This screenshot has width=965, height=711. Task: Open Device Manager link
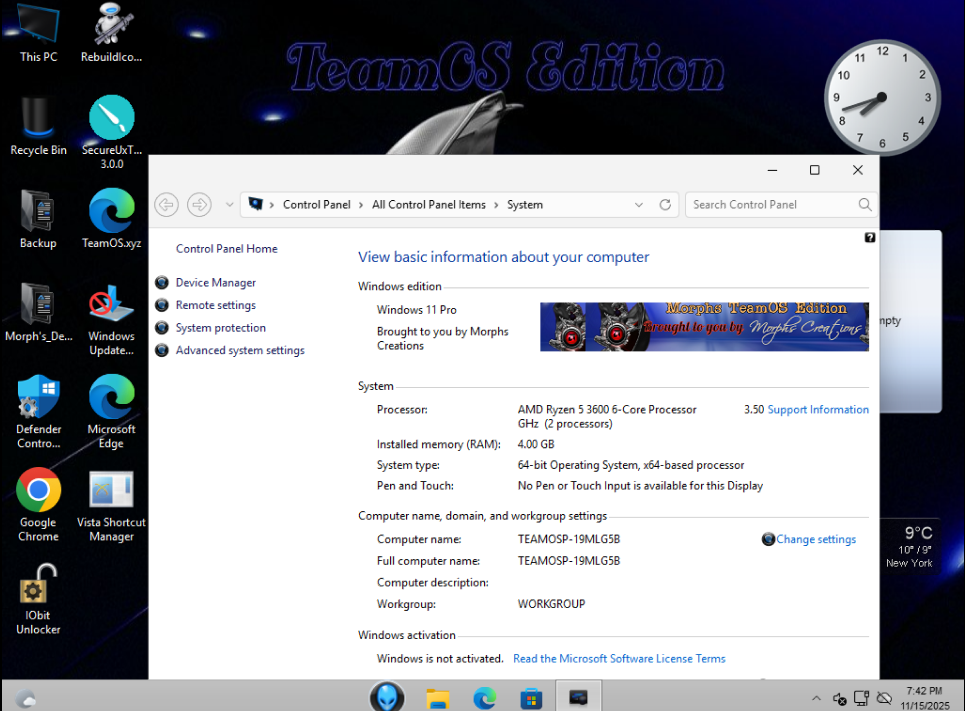pyautogui.click(x=215, y=283)
